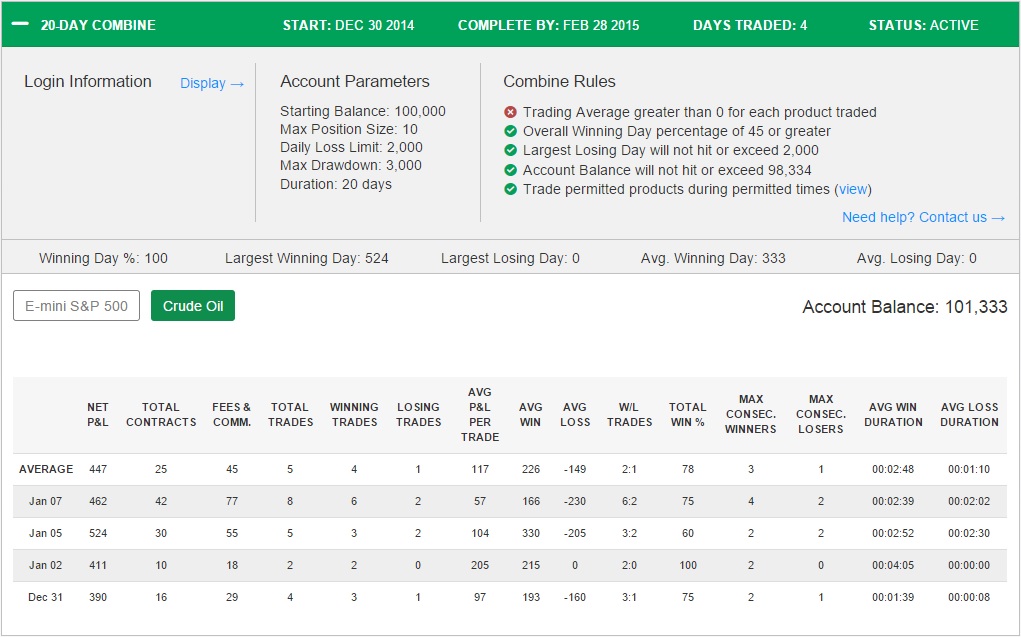
Task: Click the START: DEC 30 2014 text
Action: point(348,25)
